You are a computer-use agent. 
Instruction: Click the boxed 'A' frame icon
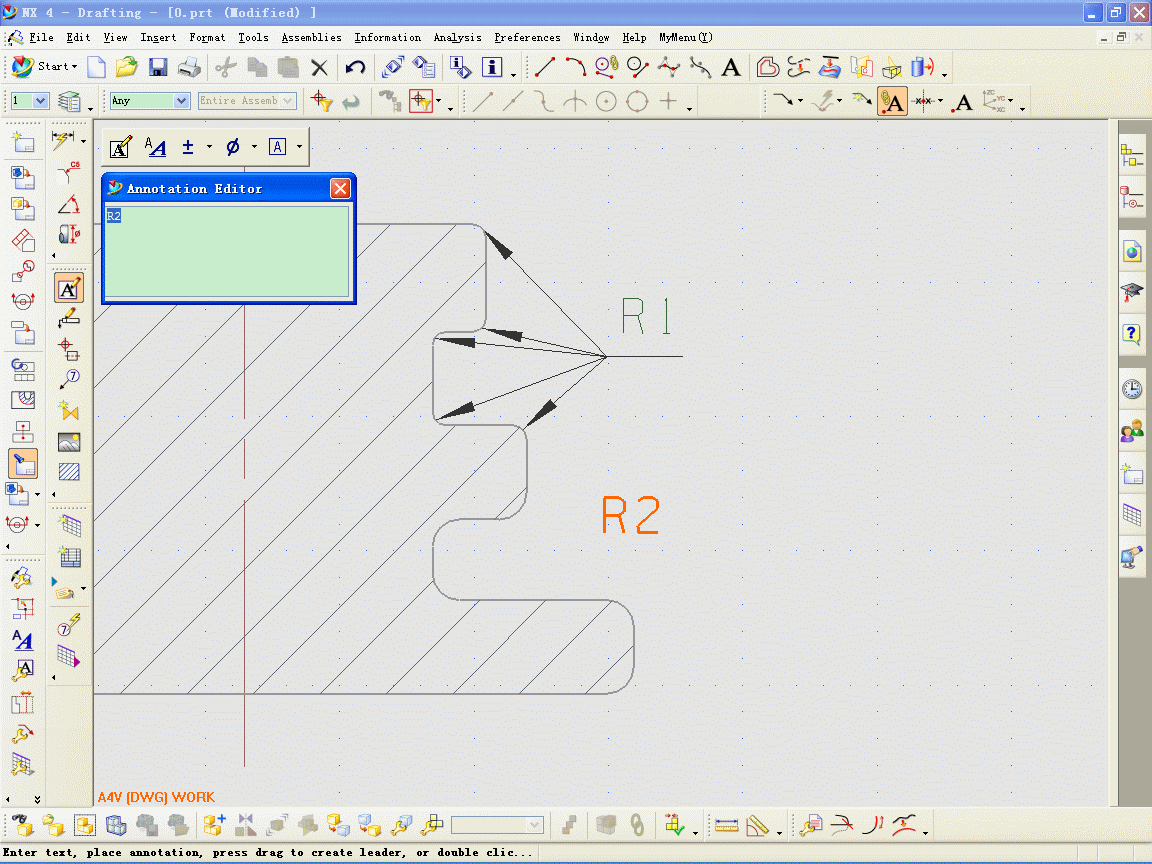coord(277,147)
